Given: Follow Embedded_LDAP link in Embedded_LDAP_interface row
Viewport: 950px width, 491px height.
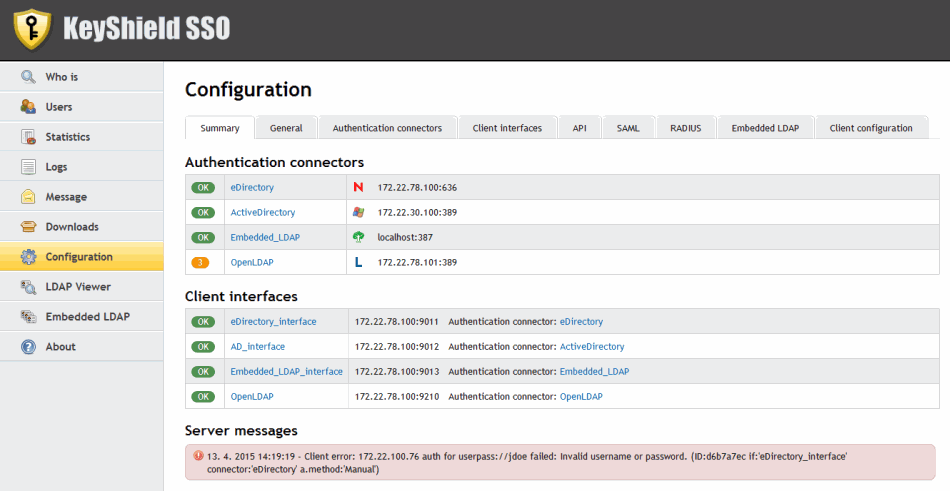Looking at the screenshot, I should (x=594, y=372).
